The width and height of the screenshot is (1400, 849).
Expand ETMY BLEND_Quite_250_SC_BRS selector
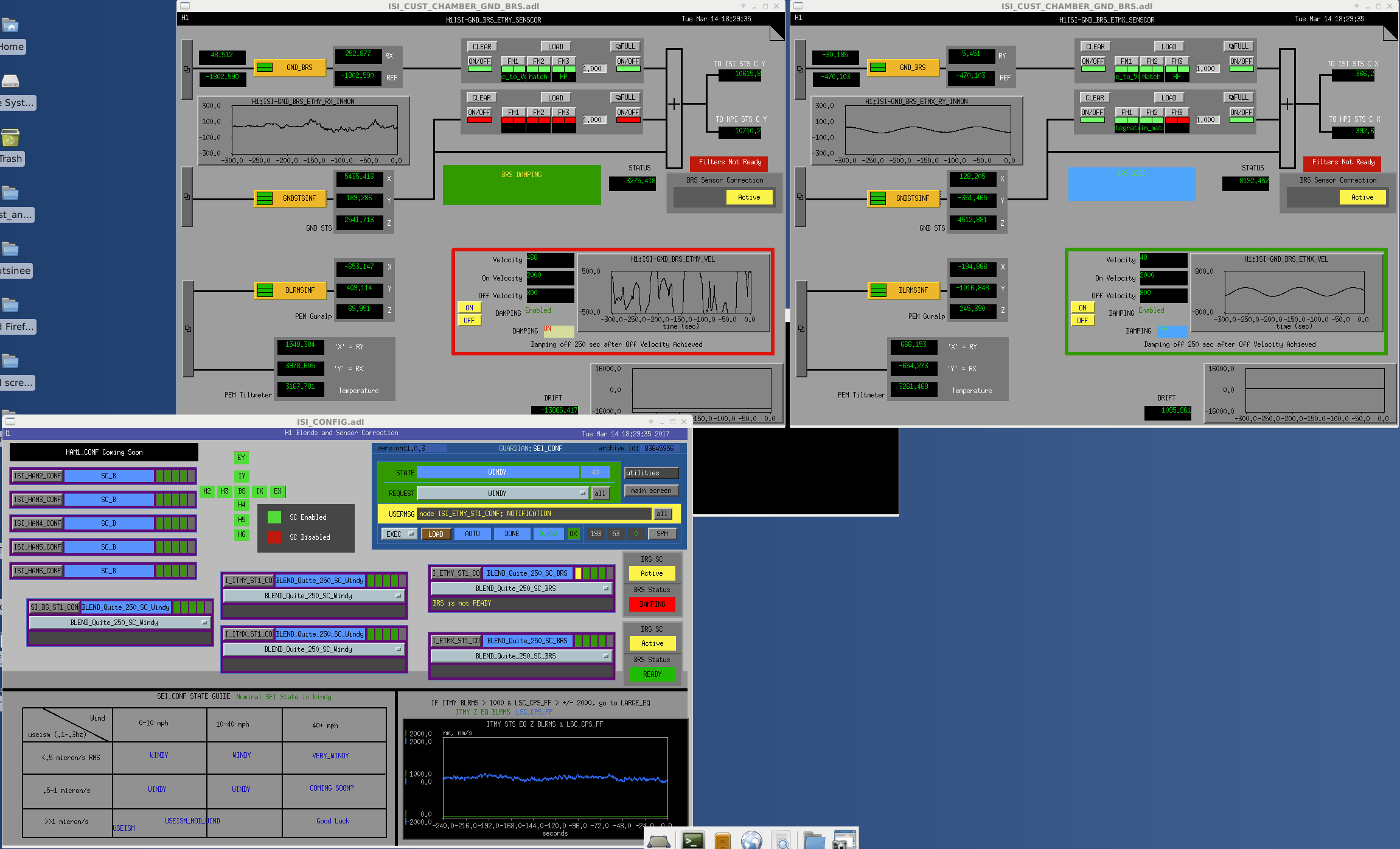[x=521, y=589]
